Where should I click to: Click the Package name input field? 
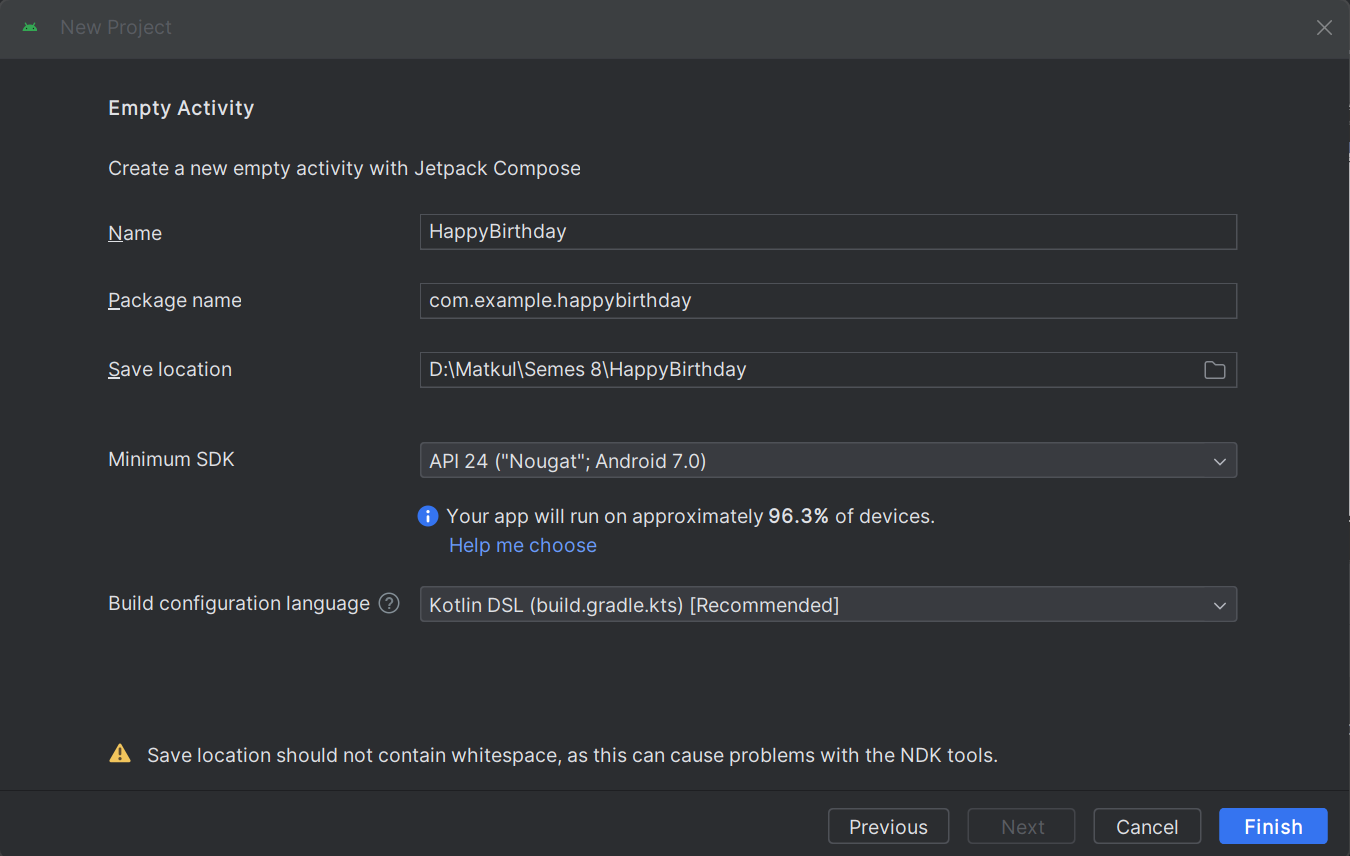pos(828,300)
